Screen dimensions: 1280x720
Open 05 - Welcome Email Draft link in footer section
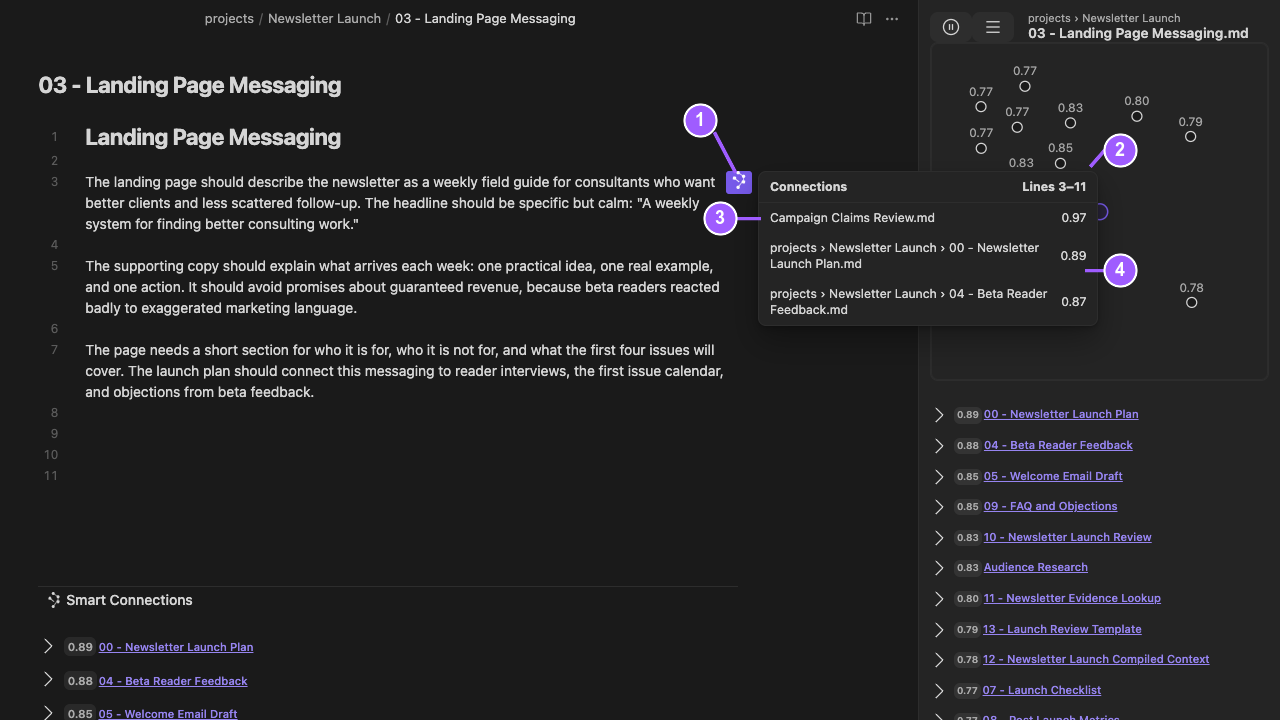168,714
